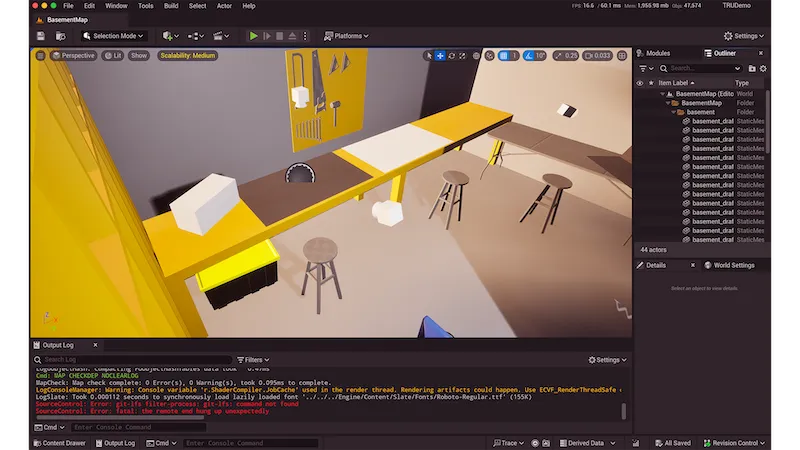Image resolution: width=800 pixels, height=450 pixels.
Task: Choose the Translate (move) gizmo tool
Action: (x=440, y=56)
